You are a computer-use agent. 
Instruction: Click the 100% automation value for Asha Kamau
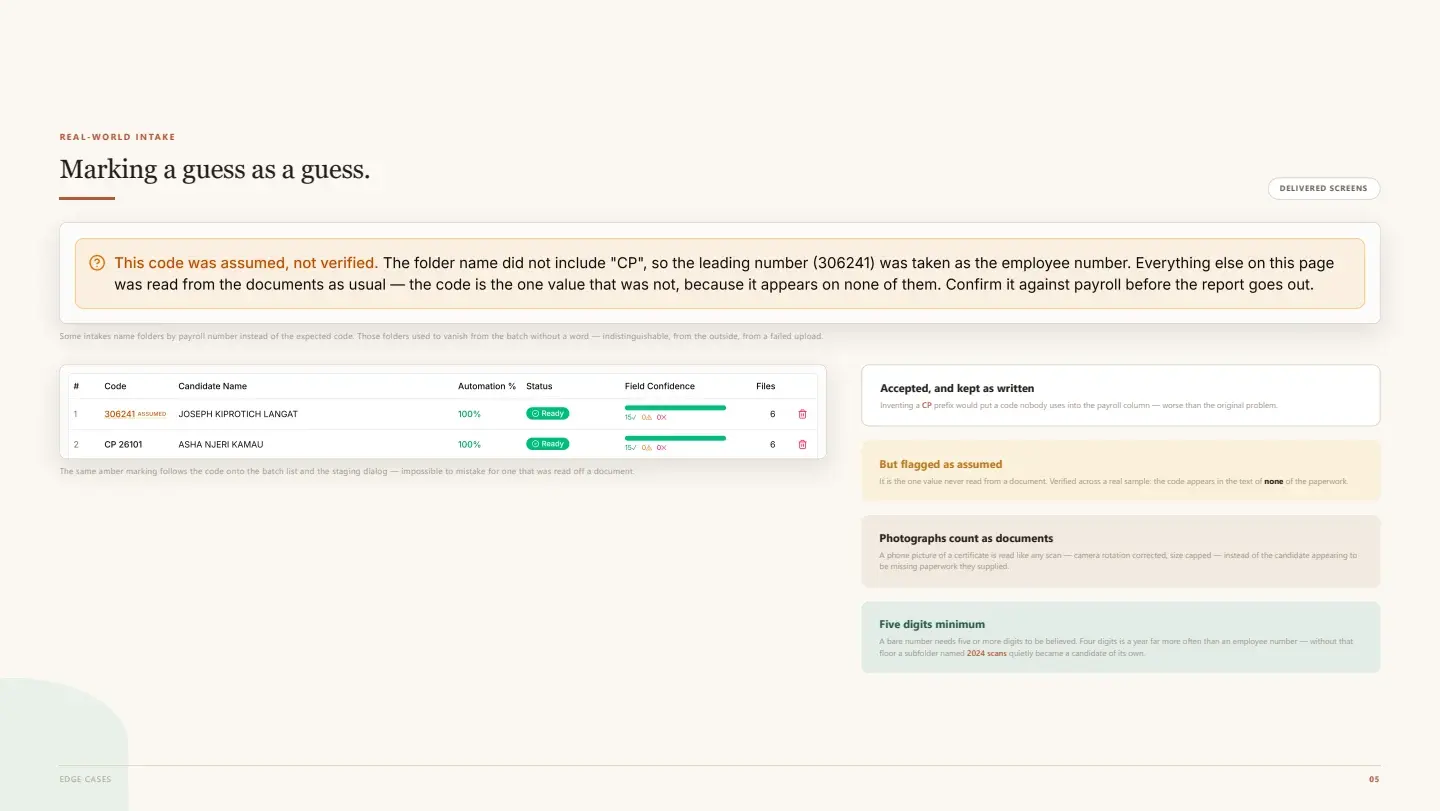[469, 444]
